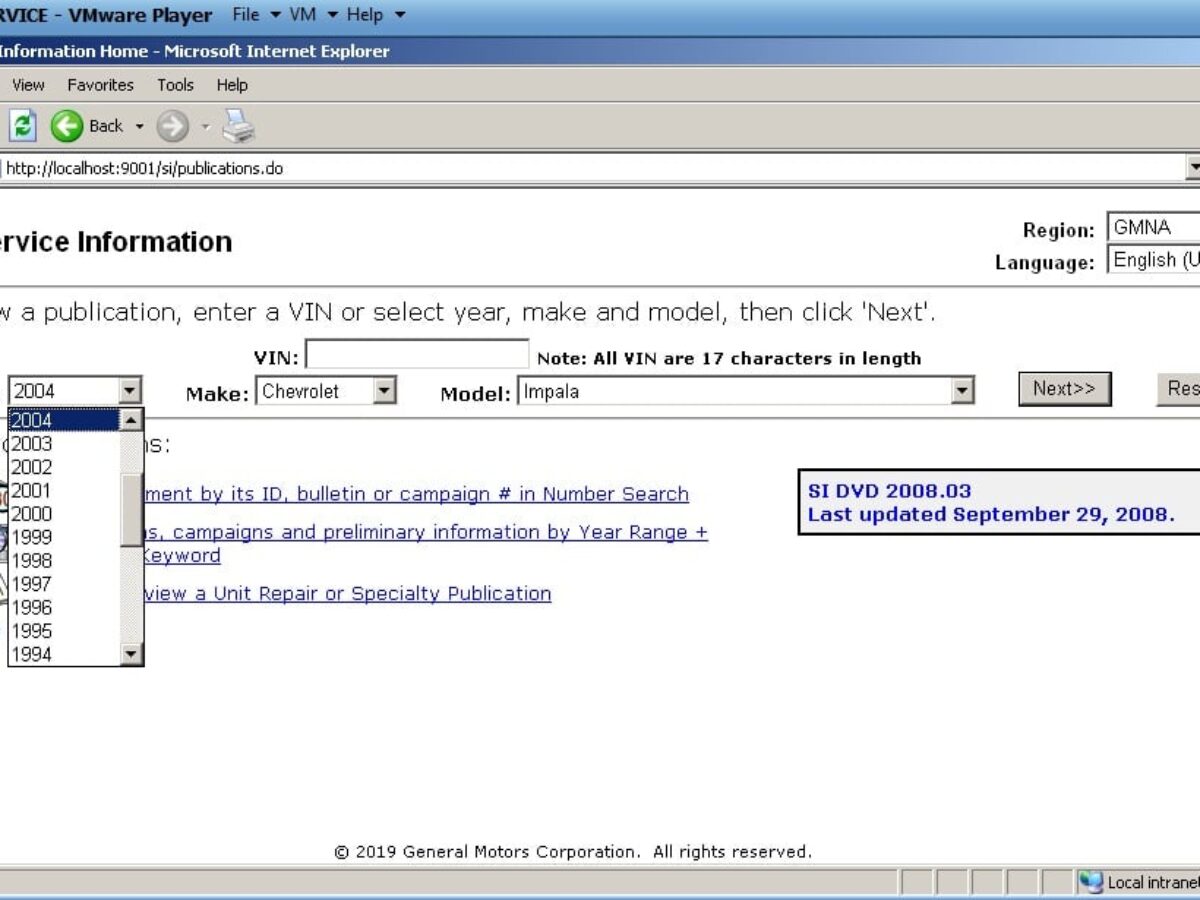Click the Next>> button
This screenshot has height=900, width=1200.
(x=1064, y=389)
